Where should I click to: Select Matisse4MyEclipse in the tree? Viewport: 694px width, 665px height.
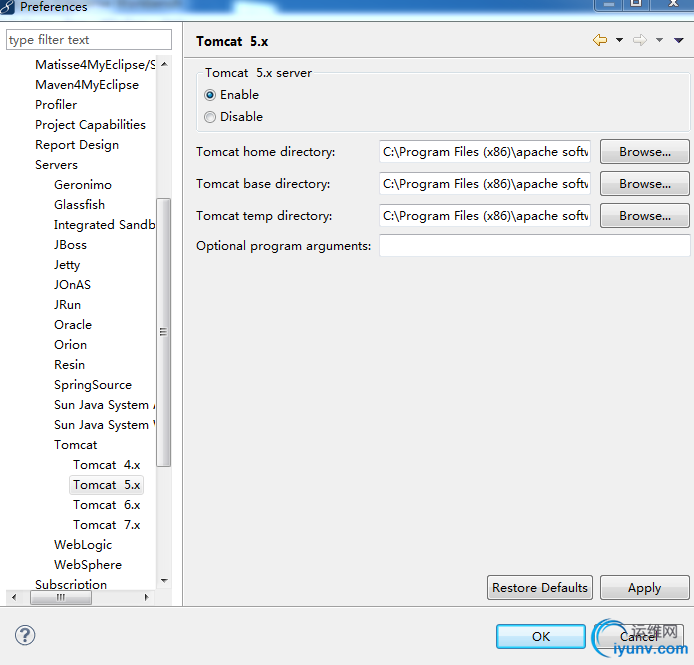tap(95, 65)
